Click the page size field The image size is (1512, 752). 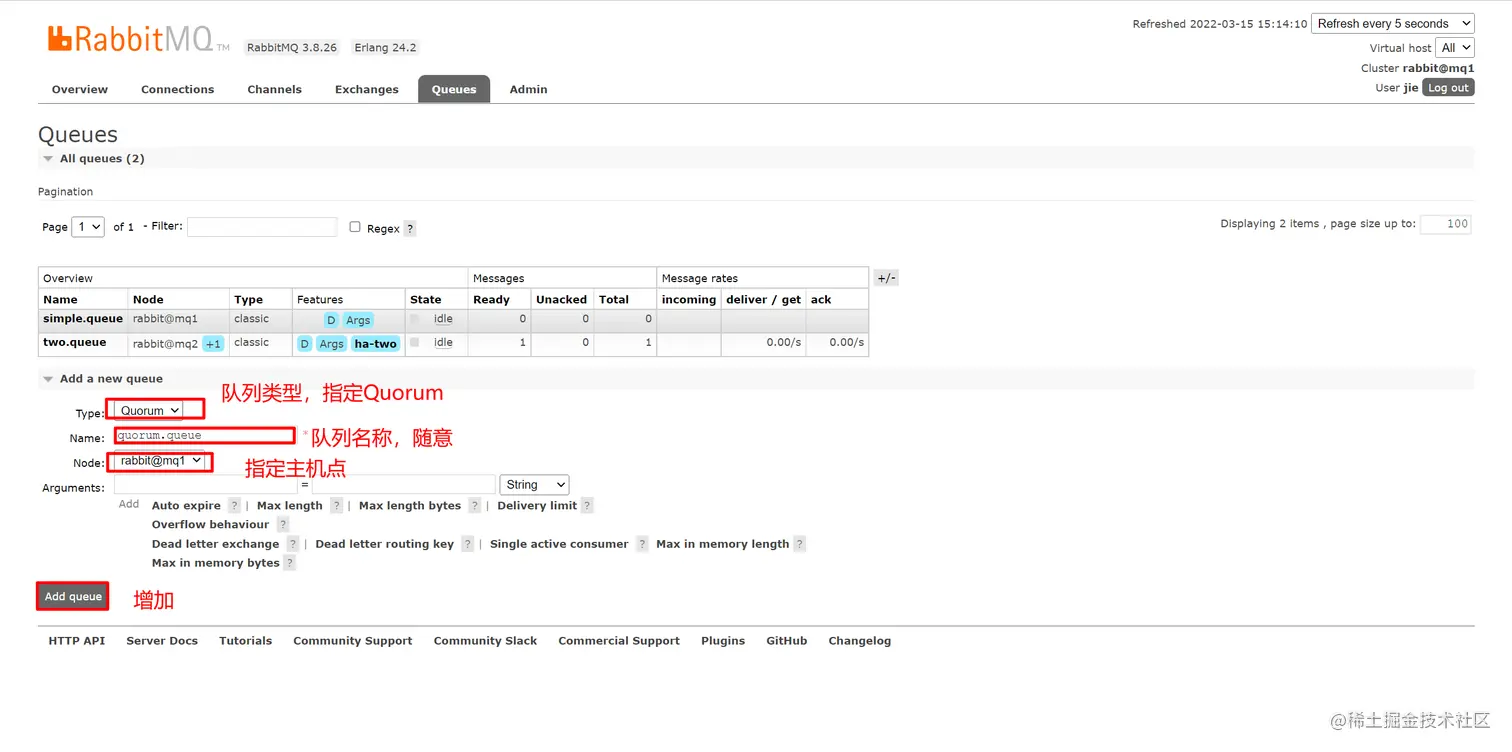pyautogui.click(x=1445, y=224)
